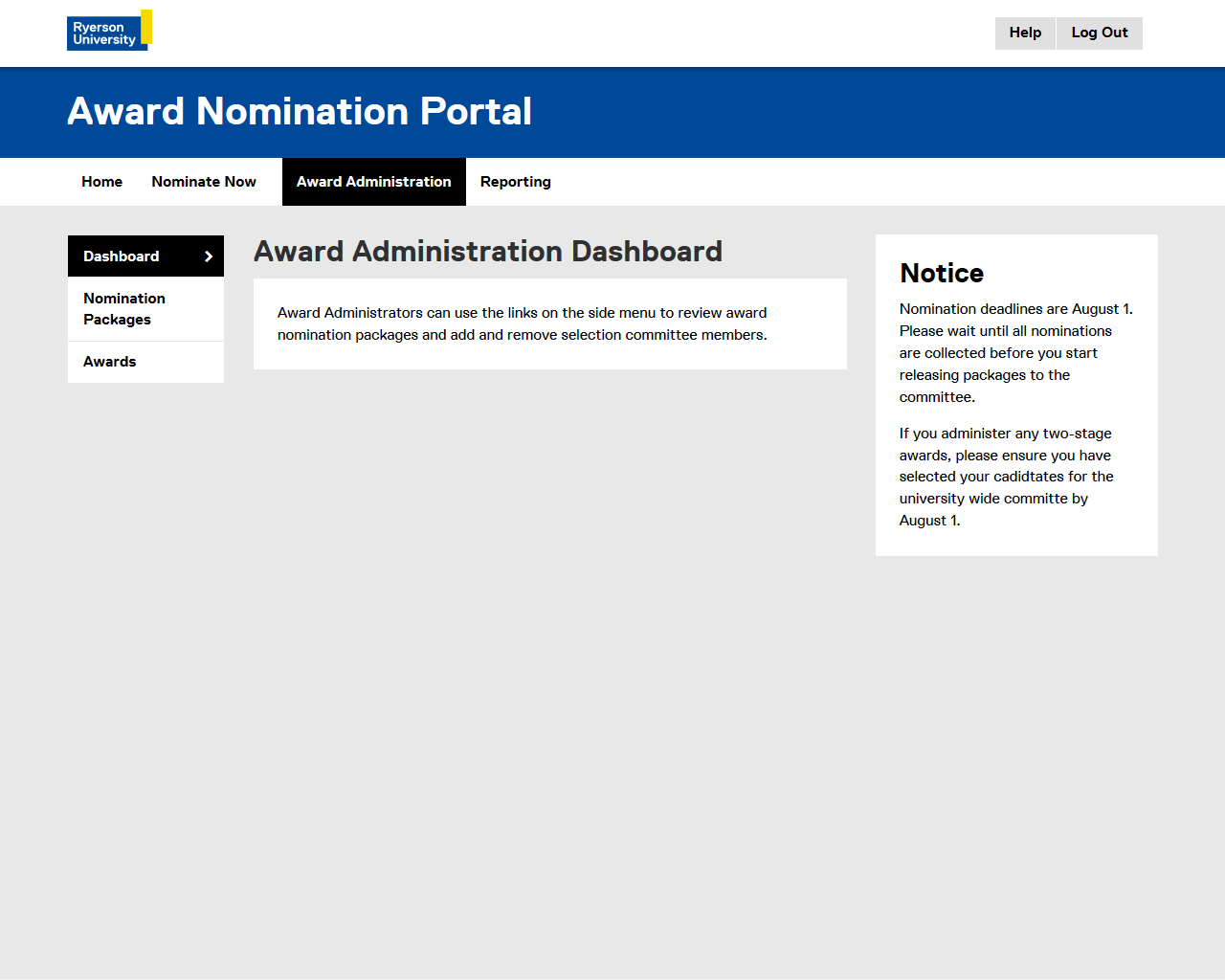
Task: Click the two-stage awards notice paragraph
Action: (x=1005, y=477)
